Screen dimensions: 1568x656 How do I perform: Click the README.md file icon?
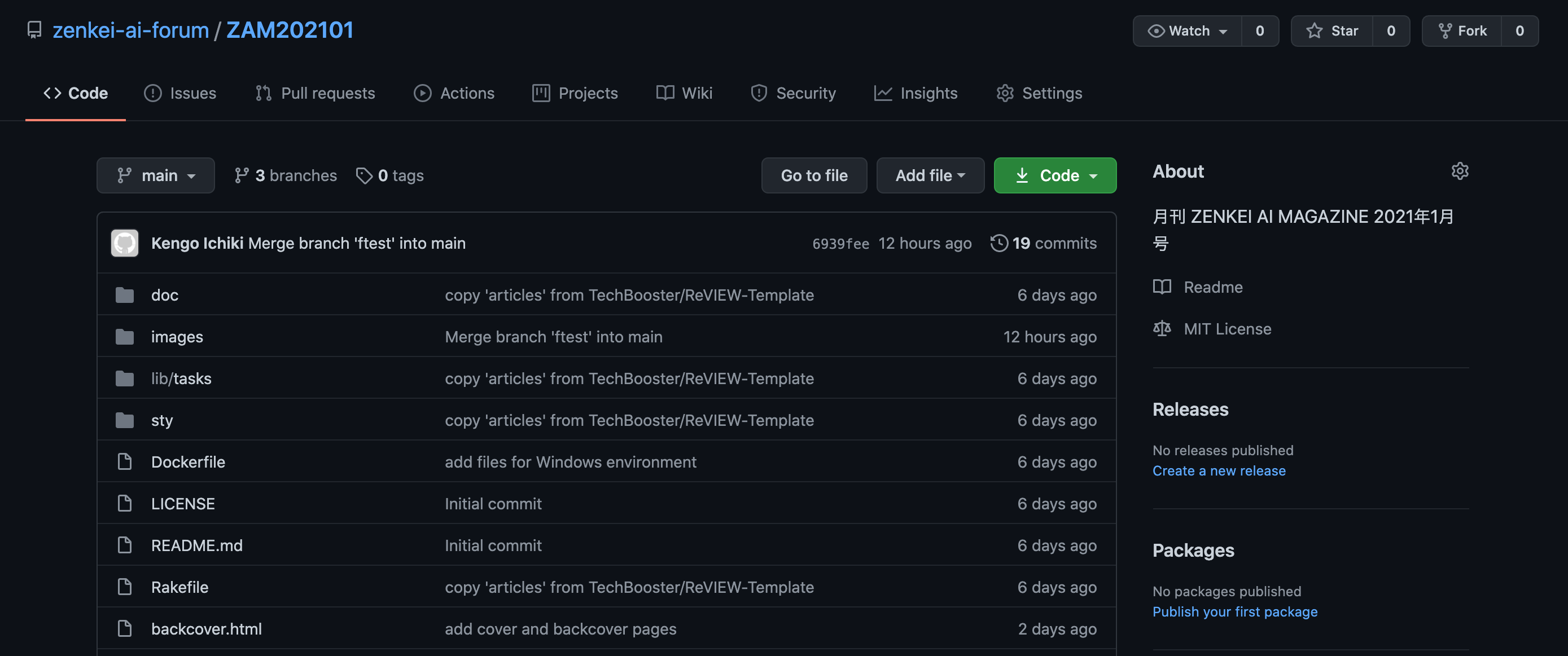point(125,545)
